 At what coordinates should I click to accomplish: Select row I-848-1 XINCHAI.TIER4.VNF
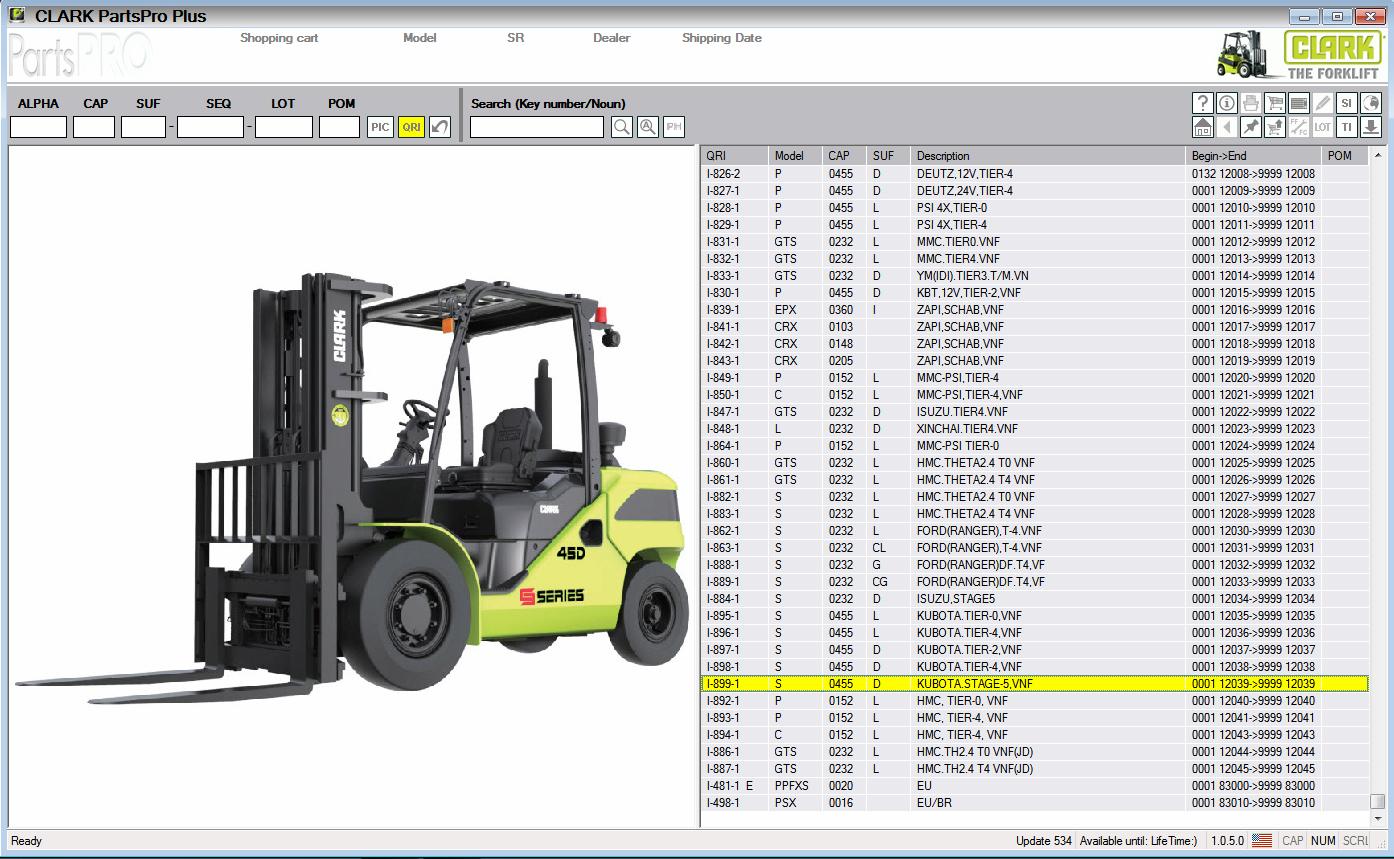(1035, 429)
